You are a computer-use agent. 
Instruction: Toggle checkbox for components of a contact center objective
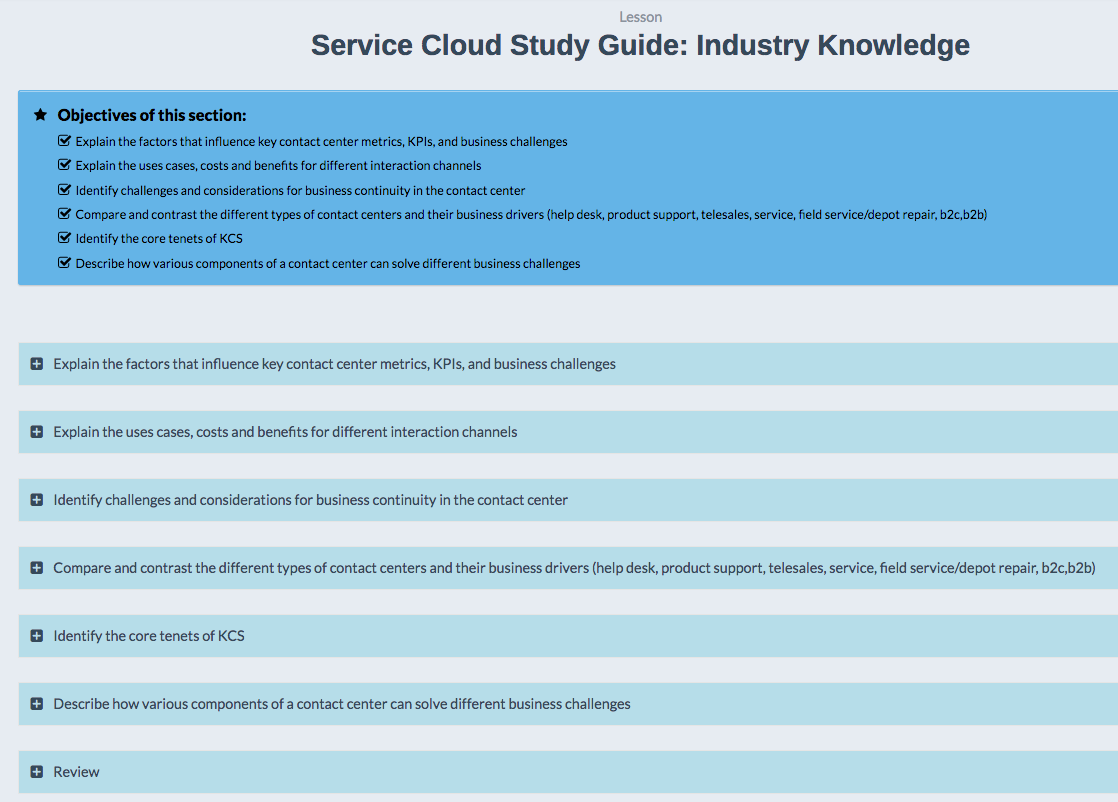64,262
